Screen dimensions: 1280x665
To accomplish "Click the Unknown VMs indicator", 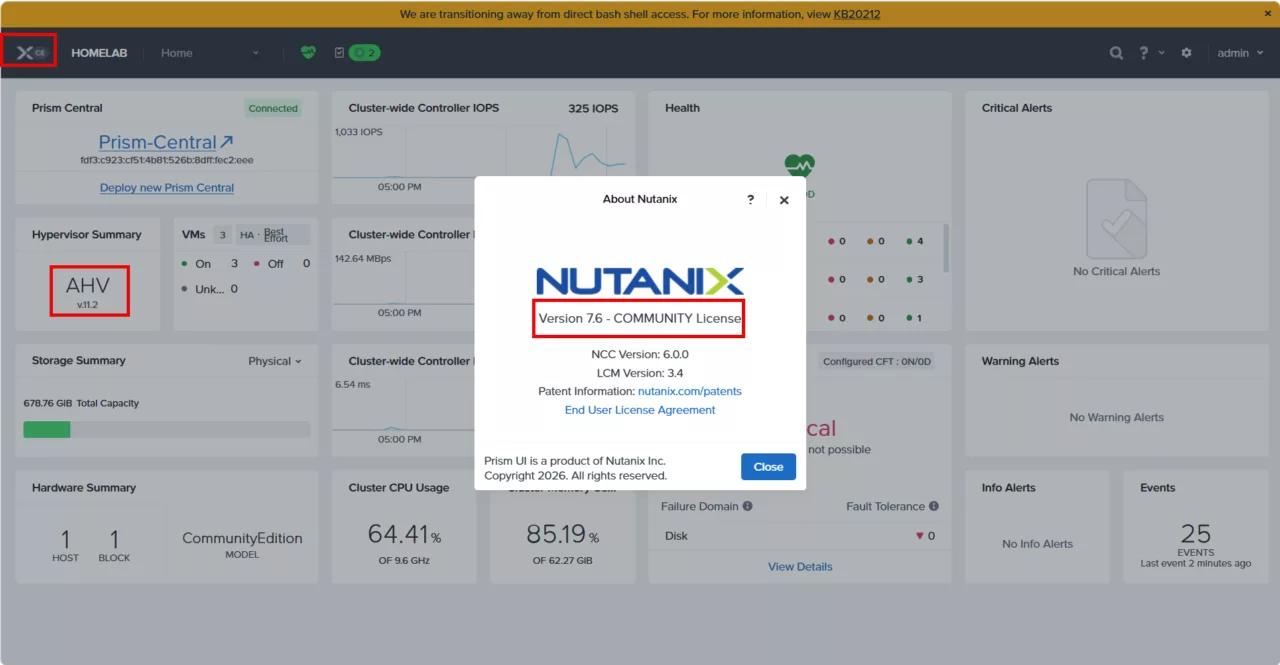I will [184, 289].
